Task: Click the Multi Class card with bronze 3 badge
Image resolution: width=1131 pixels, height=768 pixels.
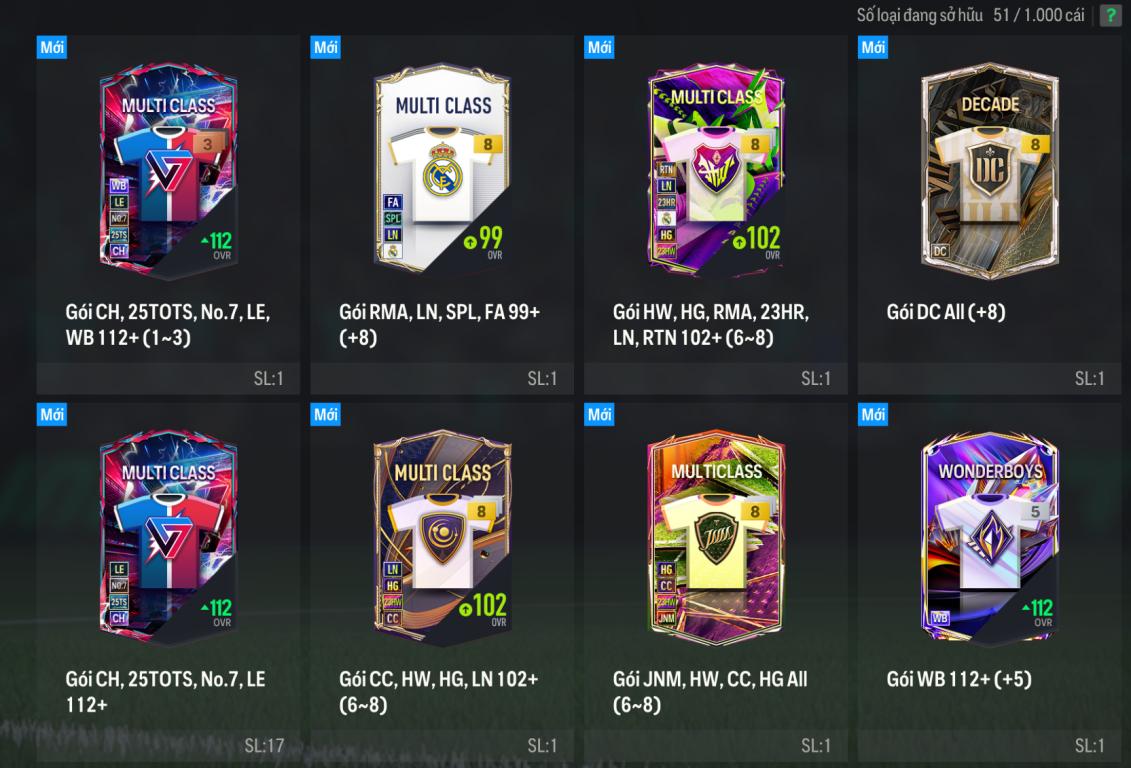Action: (x=168, y=172)
